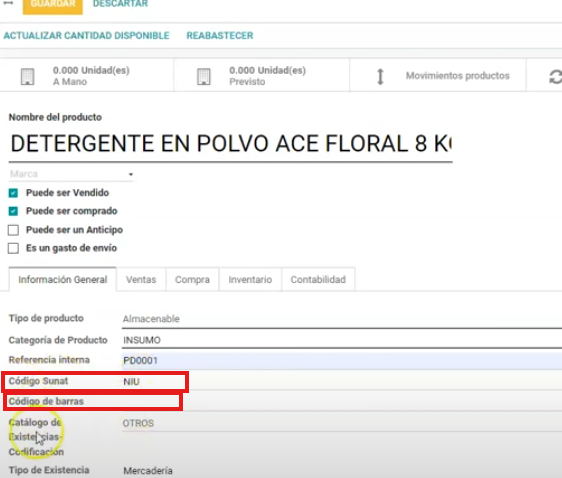Uncheck Puede ser comprado

click(13, 211)
